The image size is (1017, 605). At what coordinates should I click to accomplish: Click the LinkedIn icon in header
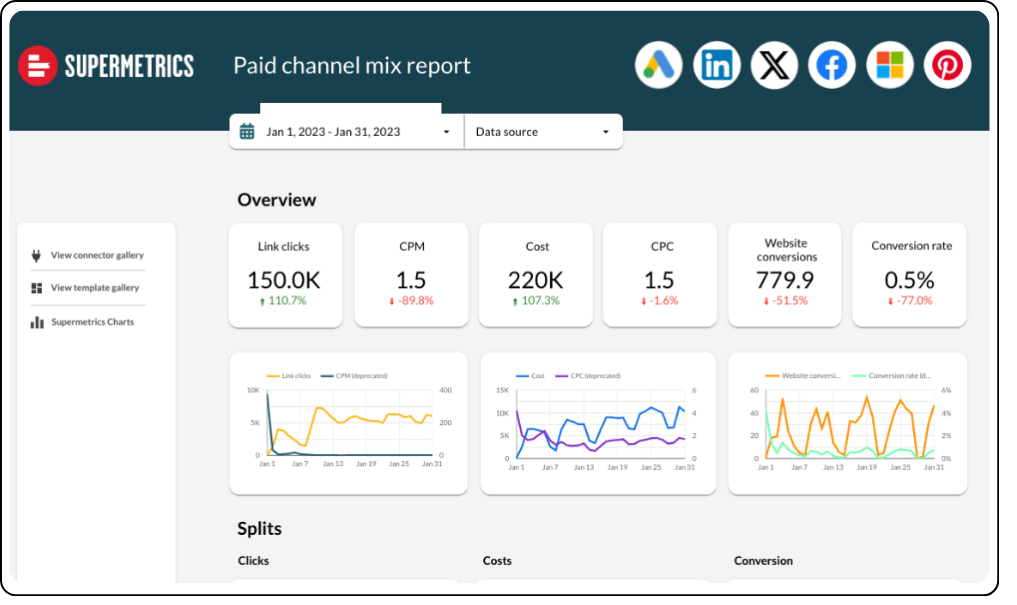click(716, 66)
